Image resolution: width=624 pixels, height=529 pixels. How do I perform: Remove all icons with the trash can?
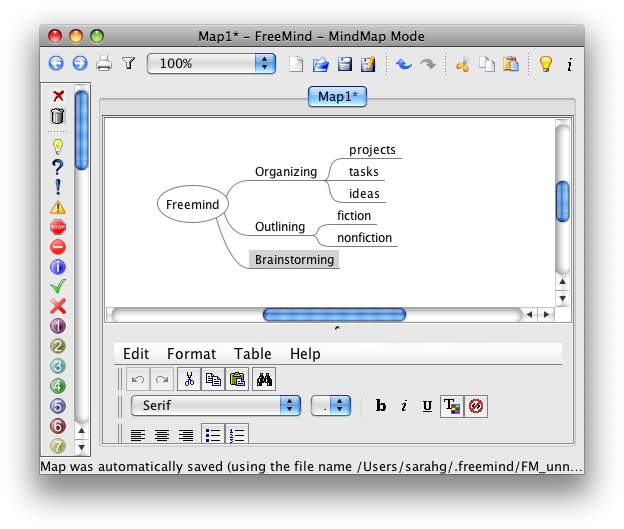pyautogui.click(x=58, y=116)
